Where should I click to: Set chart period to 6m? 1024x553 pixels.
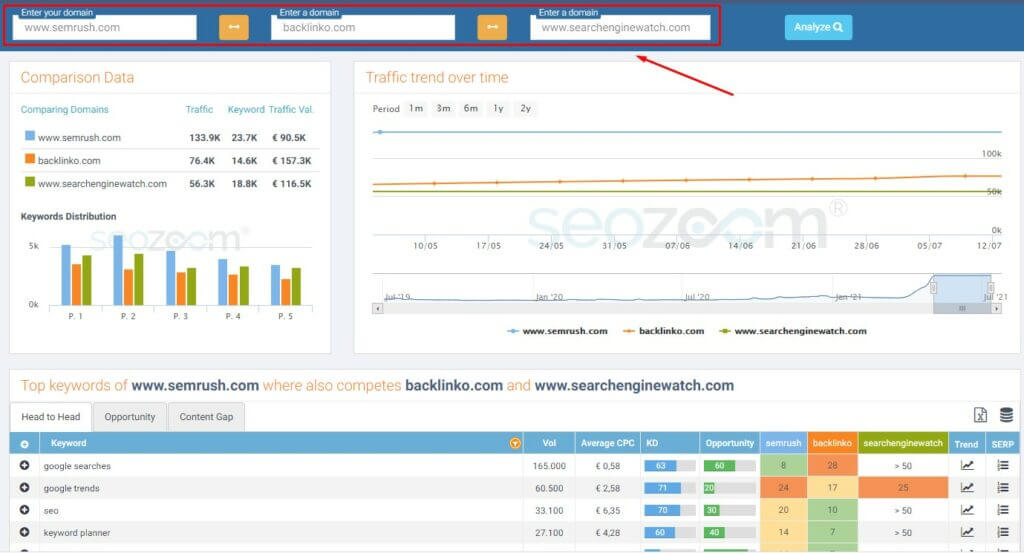tap(470, 109)
